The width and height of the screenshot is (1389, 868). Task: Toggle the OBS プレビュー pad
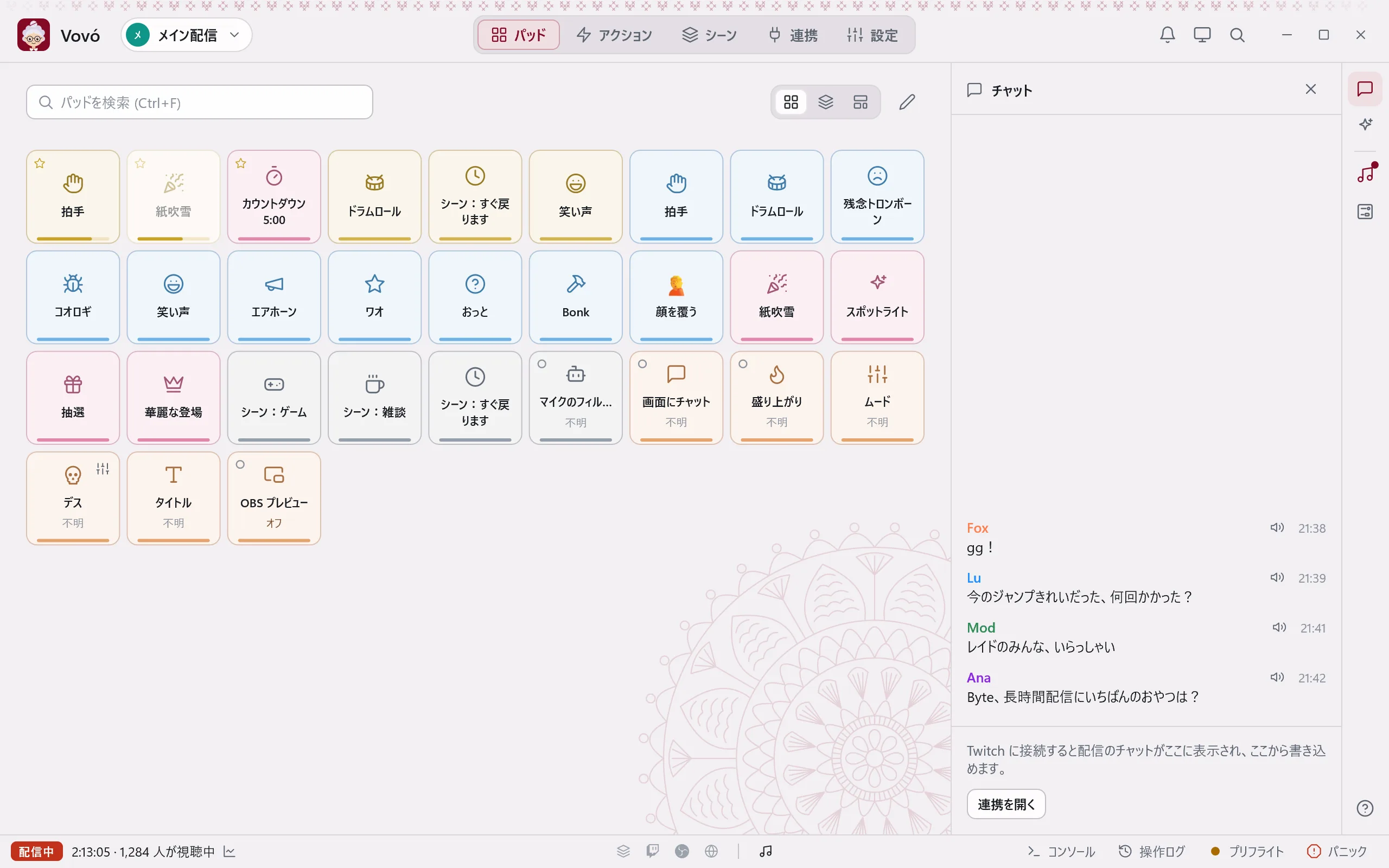(x=274, y=497)
